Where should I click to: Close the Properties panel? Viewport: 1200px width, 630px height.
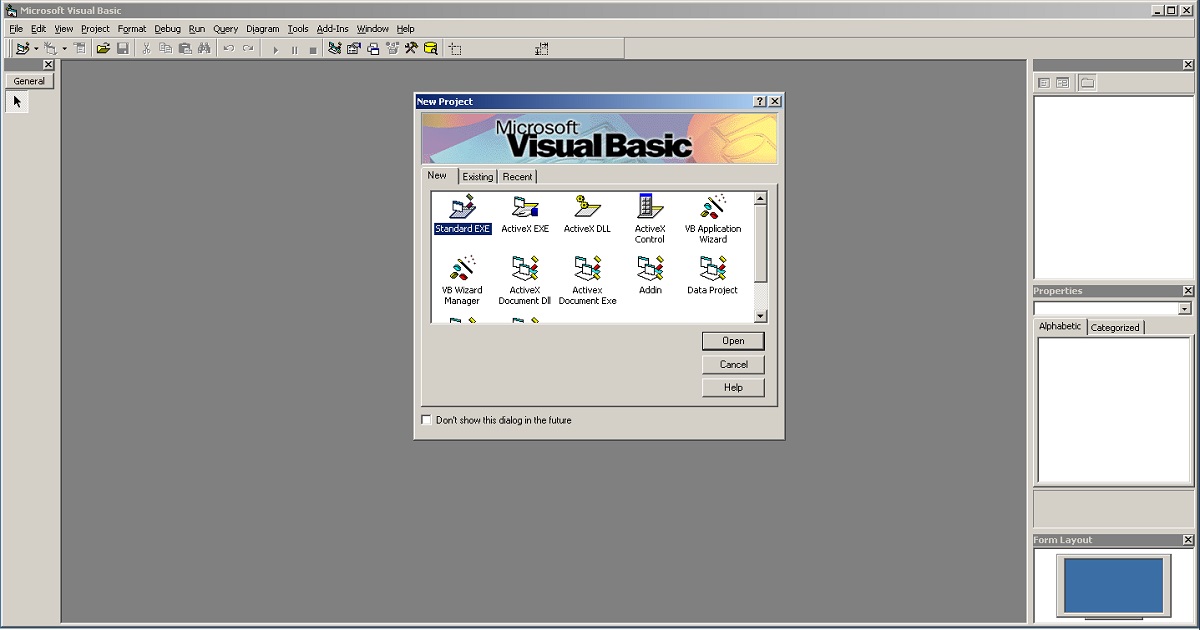click(1188, 291)
